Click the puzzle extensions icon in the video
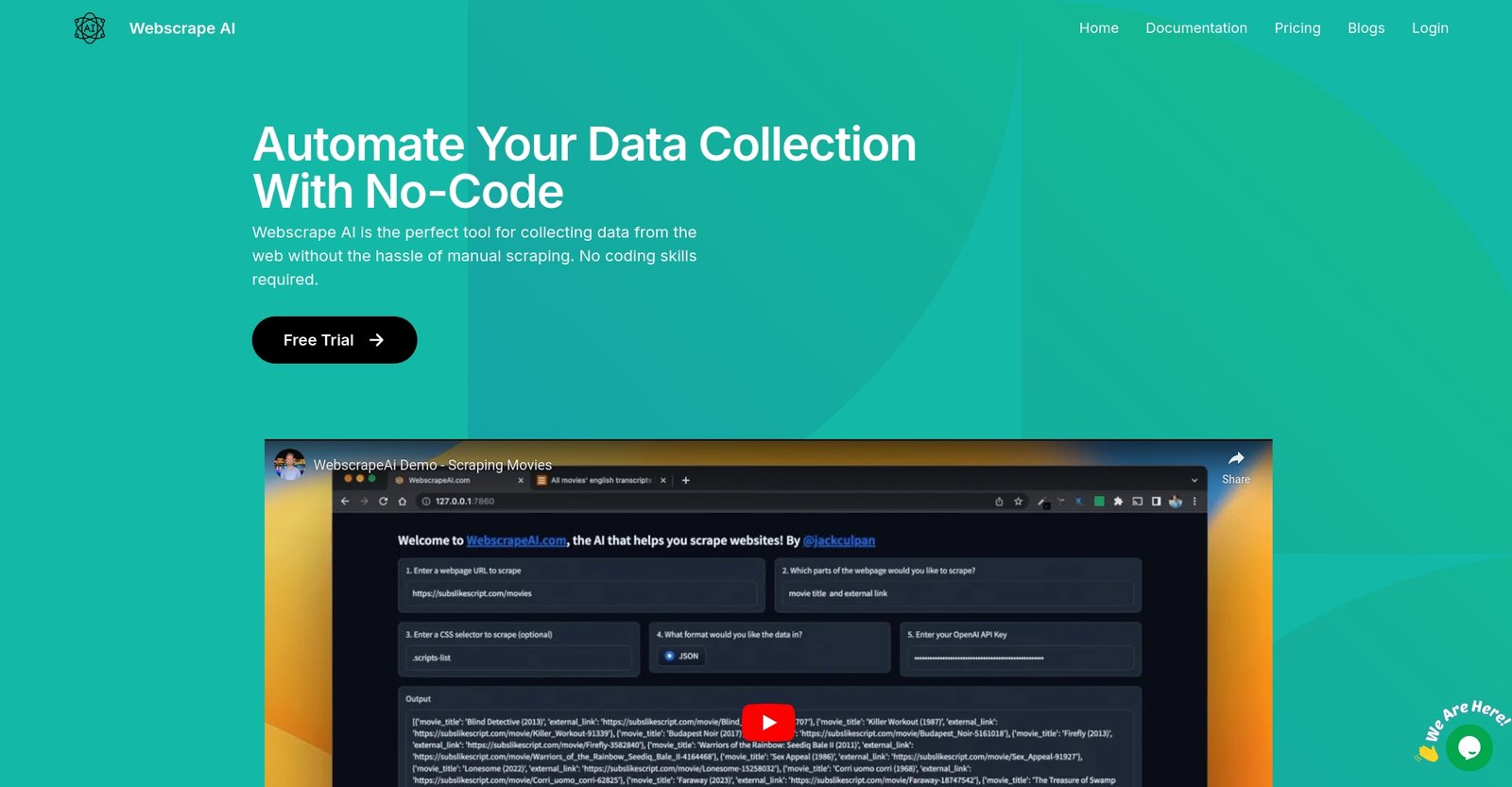 click(x=1118, y=502)
